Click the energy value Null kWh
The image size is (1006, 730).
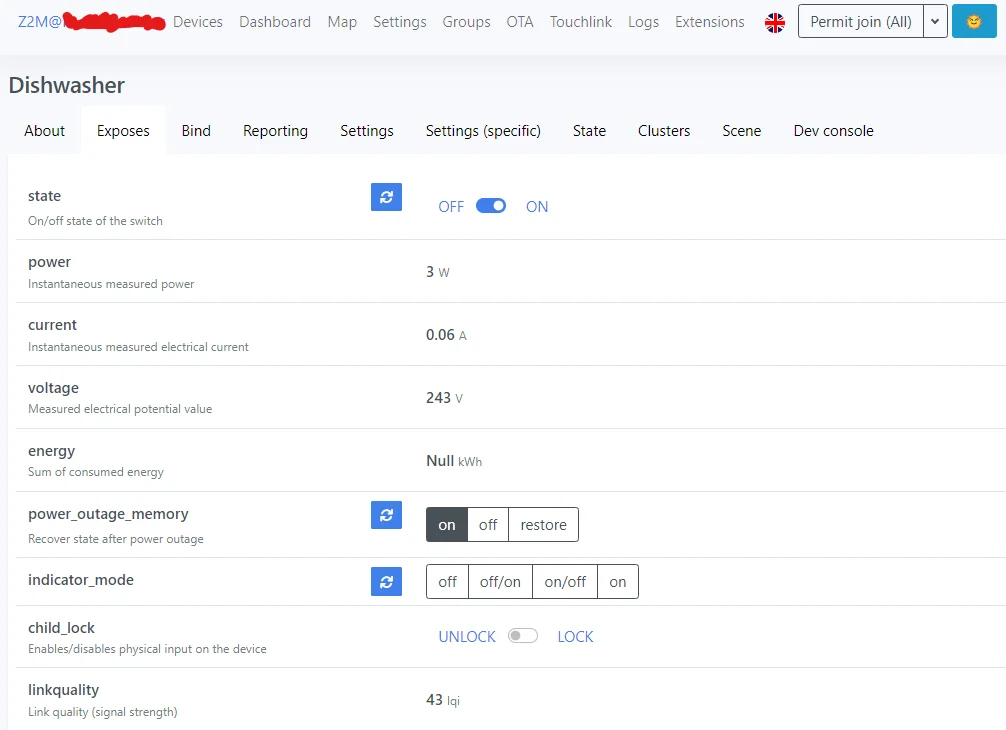tap(454, 461)
